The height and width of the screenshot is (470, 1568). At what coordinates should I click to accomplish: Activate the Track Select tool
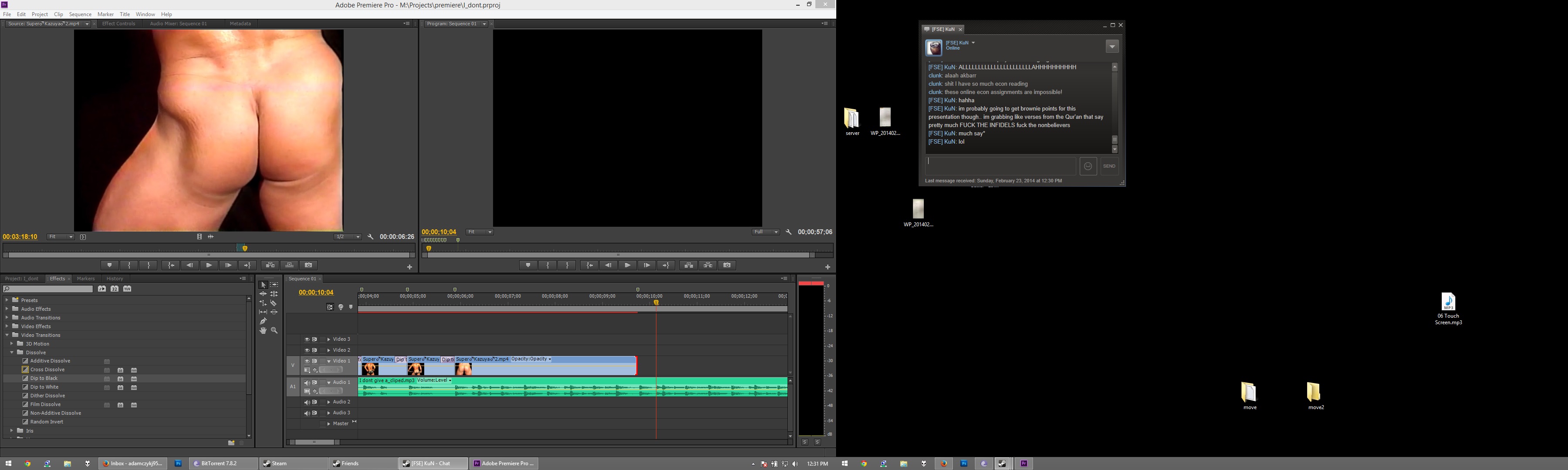pyautogui.click(x=274, y=285)
